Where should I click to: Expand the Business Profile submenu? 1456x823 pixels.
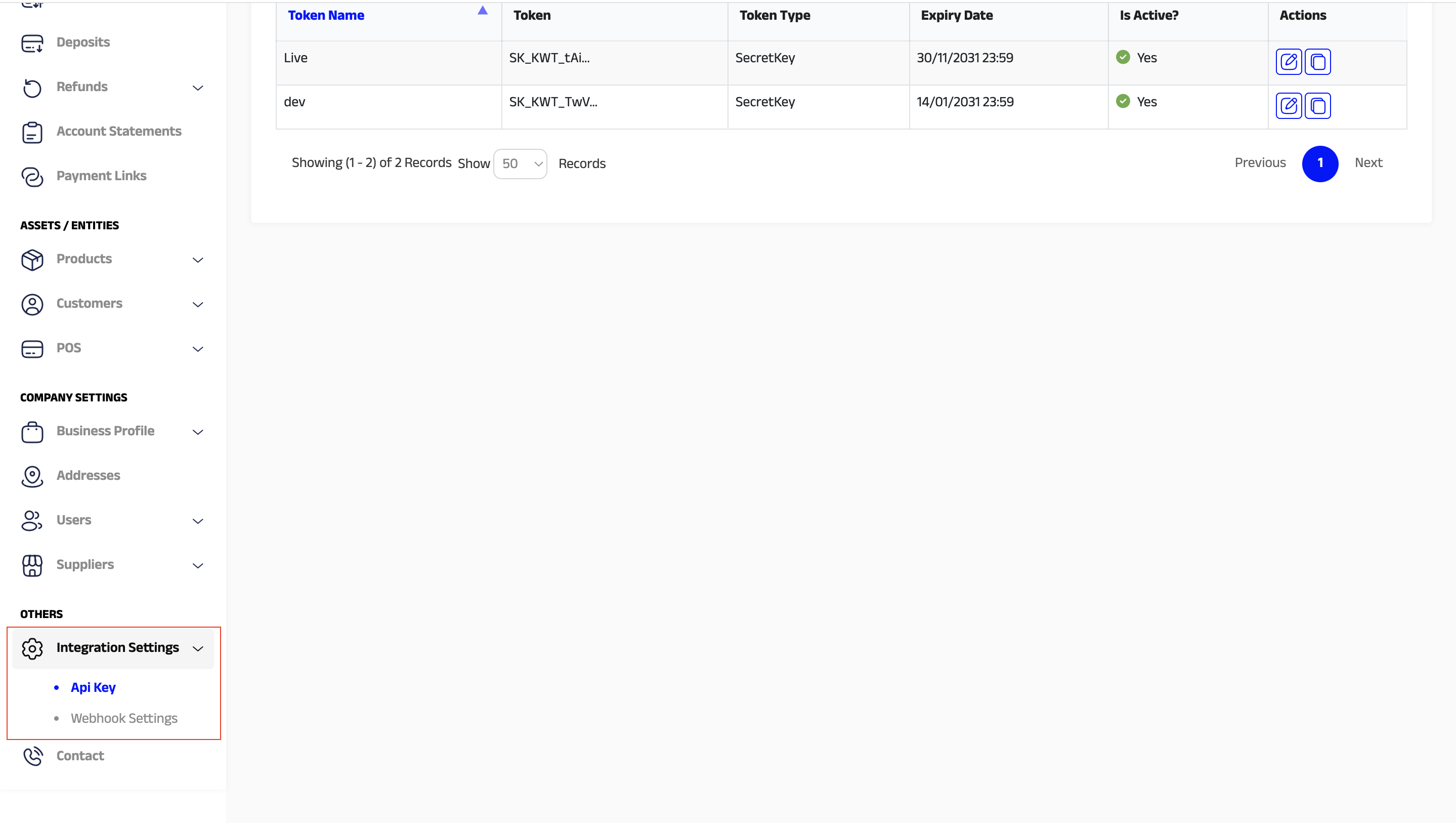click(198, 432)
